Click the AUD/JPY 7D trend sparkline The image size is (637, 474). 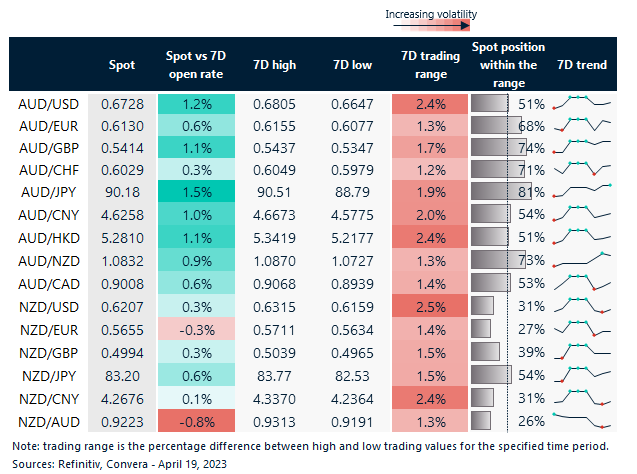click(x=584, y=188)
